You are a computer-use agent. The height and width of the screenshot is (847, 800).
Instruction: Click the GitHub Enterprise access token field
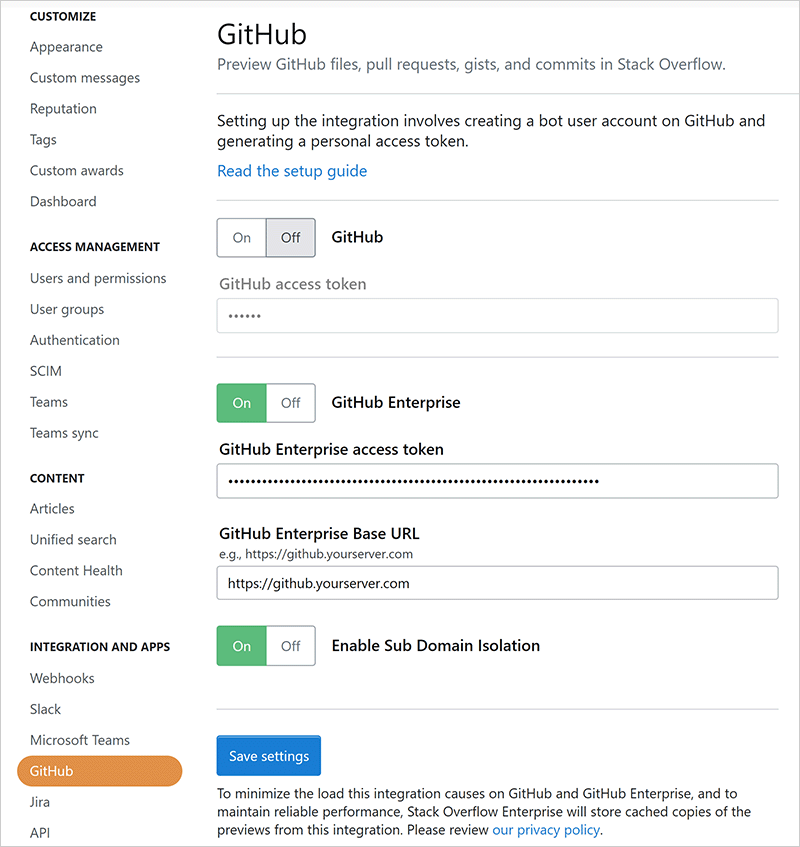coord(497,481)
